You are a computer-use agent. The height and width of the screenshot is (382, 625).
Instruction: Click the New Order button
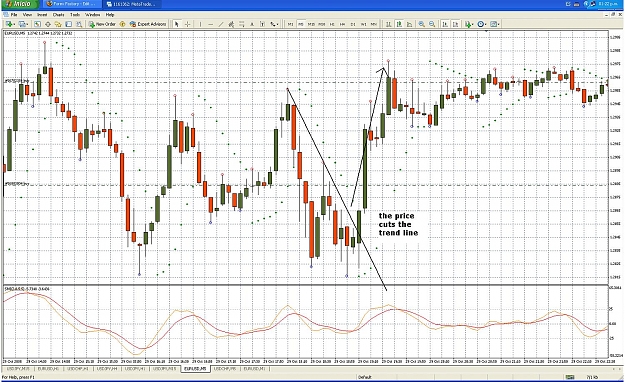click(102, 24)
